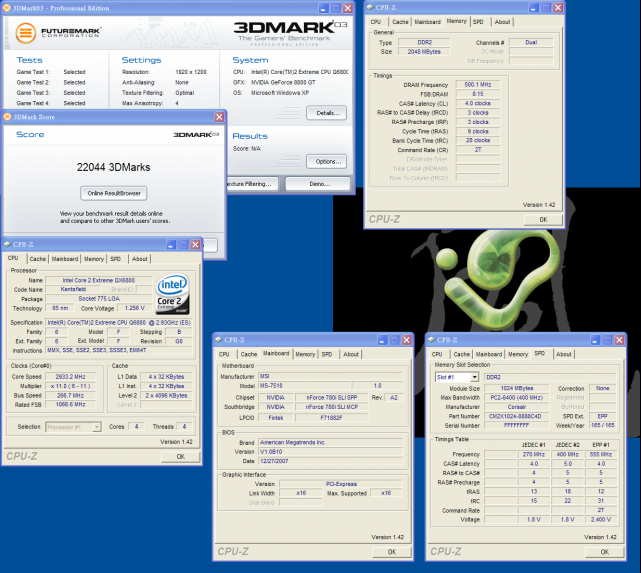Close the CPU-Z Memory window

[x=558, y=7]
